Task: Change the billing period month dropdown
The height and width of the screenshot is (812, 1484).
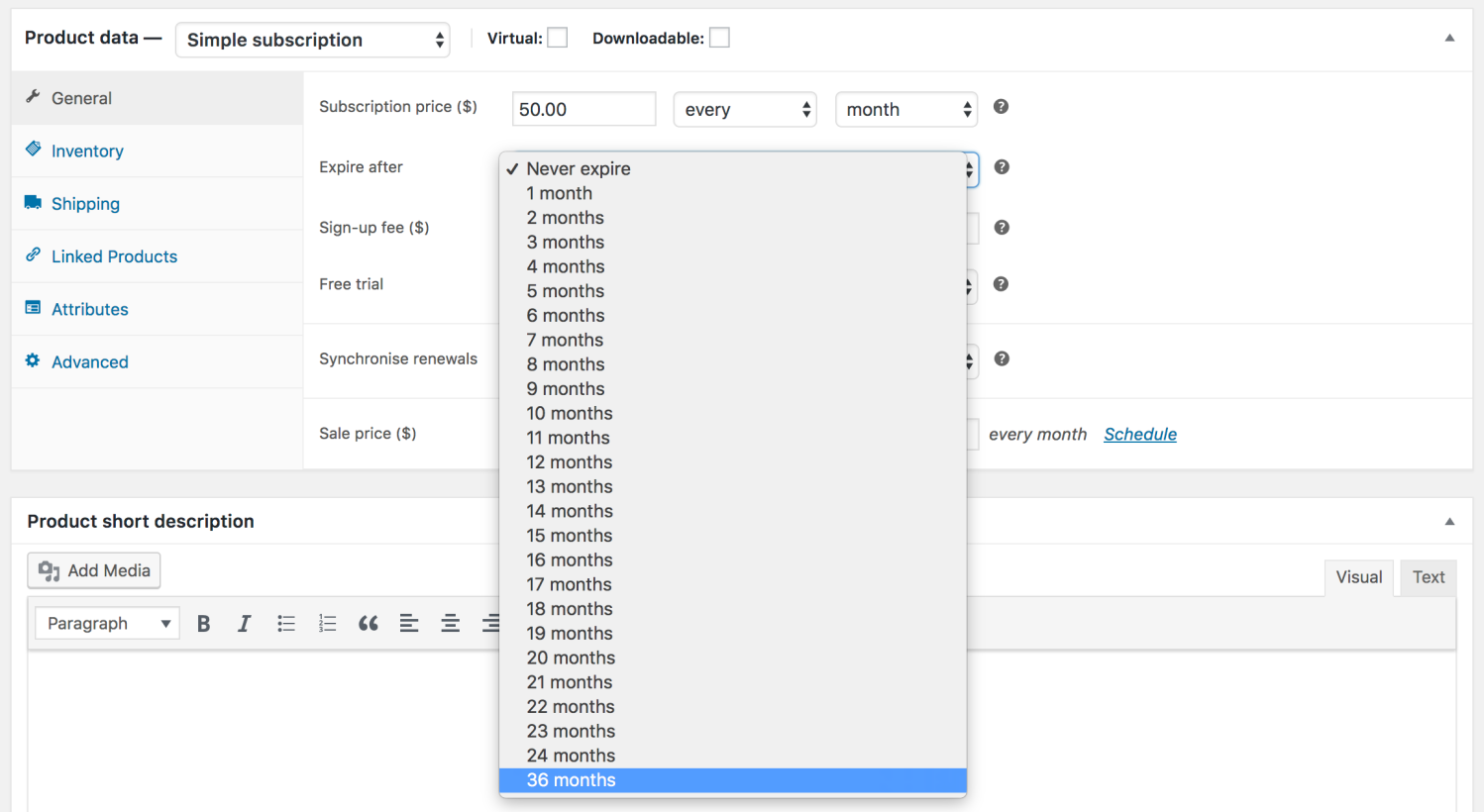Action: 905,109
